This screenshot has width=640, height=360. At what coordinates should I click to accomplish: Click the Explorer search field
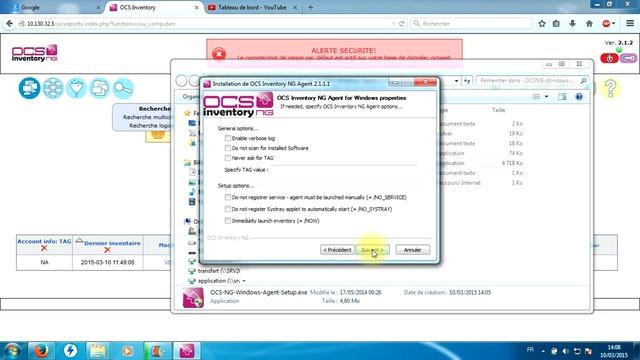(533, 81)
